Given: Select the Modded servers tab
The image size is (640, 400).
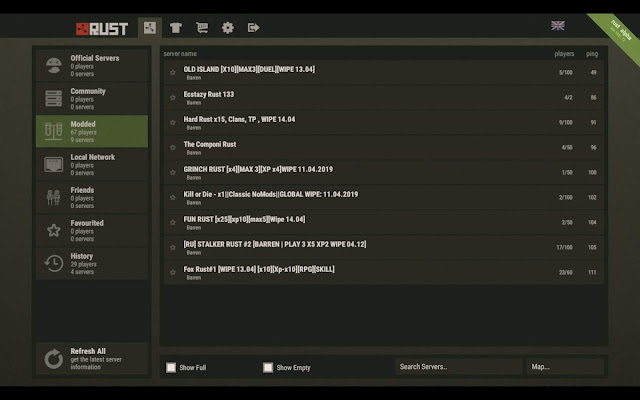Looking at the screenshot, I should pyautogui.click(x=92, y=131).
